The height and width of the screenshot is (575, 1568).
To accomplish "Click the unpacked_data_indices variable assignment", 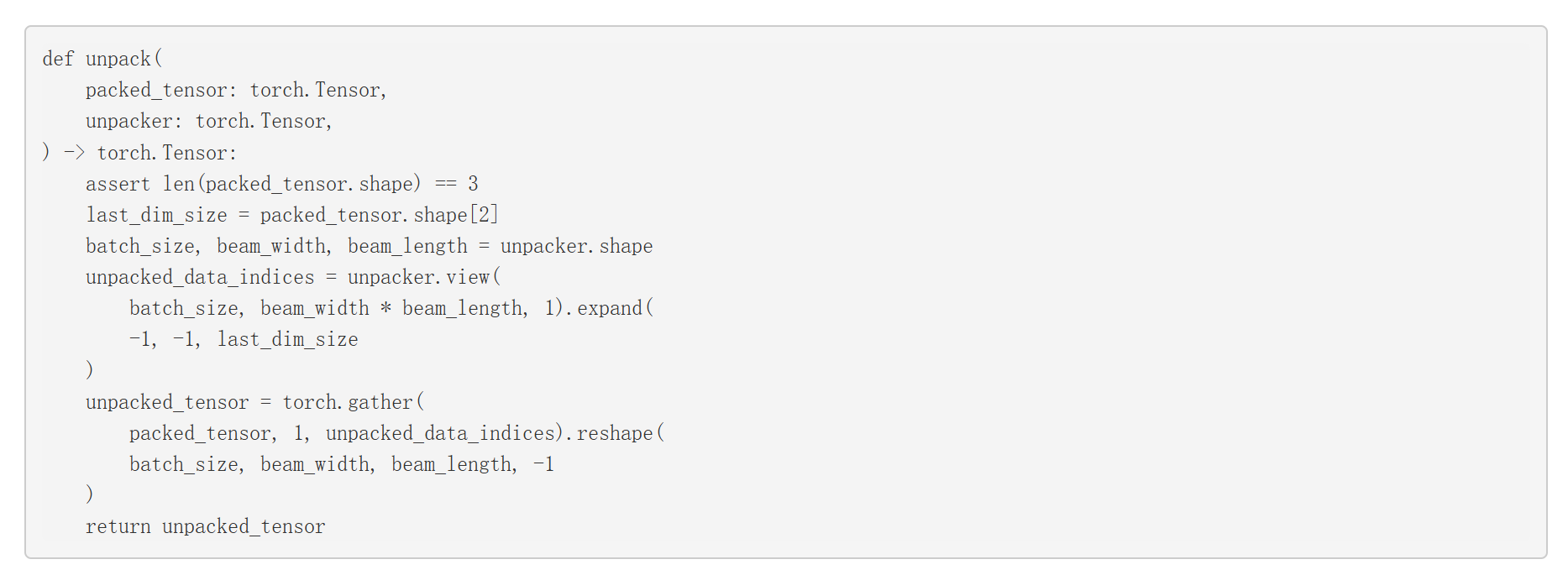I will tap(200, 278).
